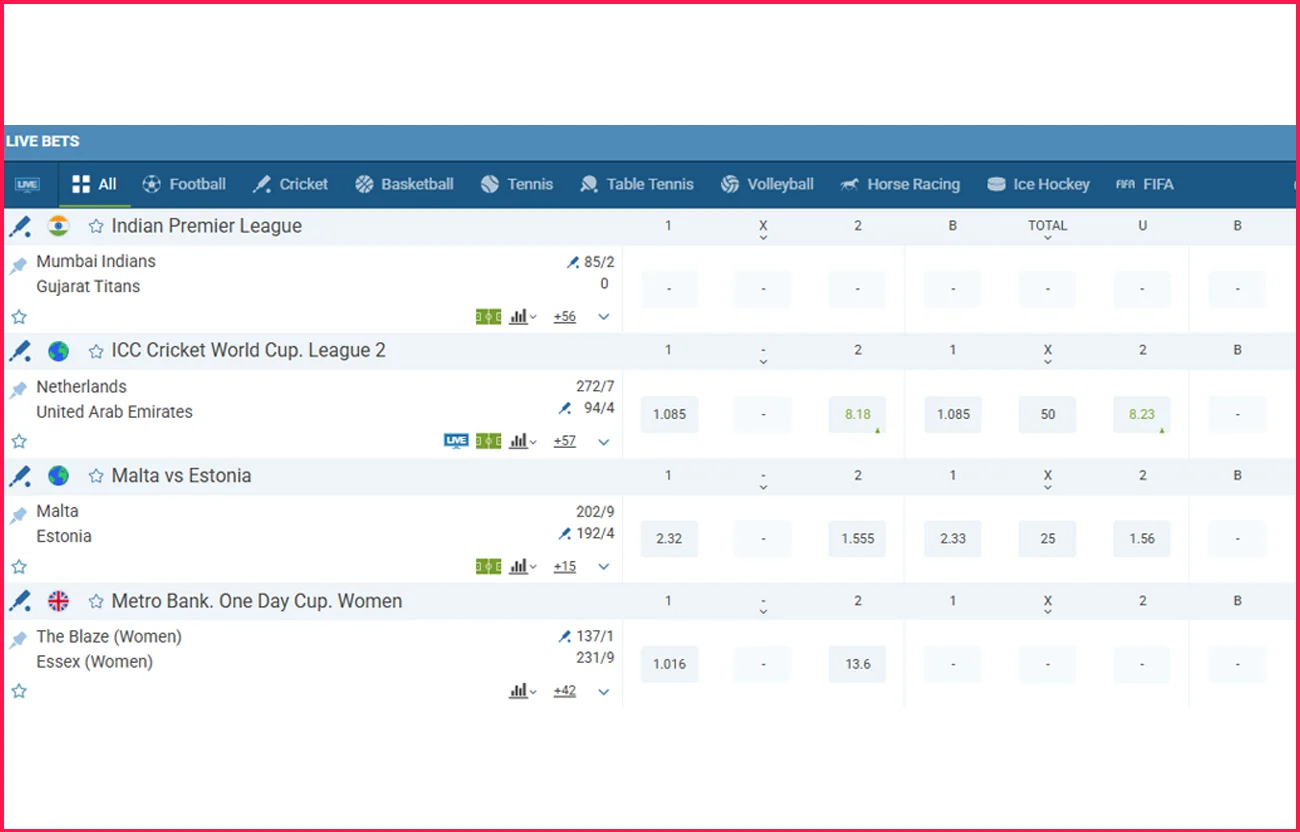Viewport: 1300px width, 832px height.
Task: Click the cricket icon beside Indian Premier League
Action: coord(20,227)
